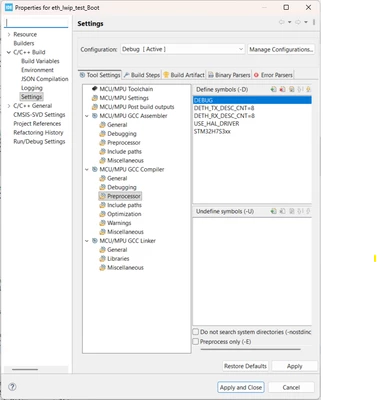Switch to Binary Parsers tab

[x=229, y=75]
